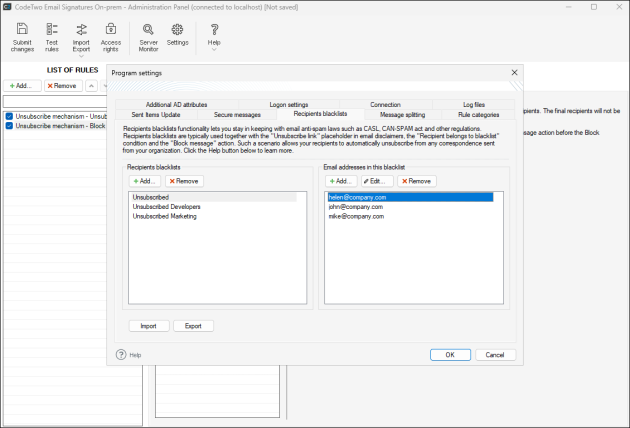This screenshot has width=630, height=428.
Task: Move the selected rule up with arrow button
Action: tap(91, 86)
